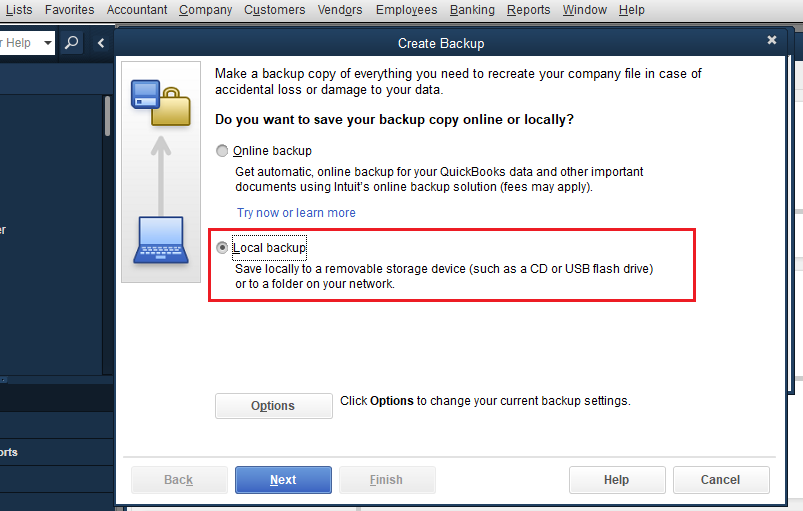The height and width of the screenshot is (511, 803).
Task: Open the Help search dropdown arrow
Action: [x=48, y=42]
